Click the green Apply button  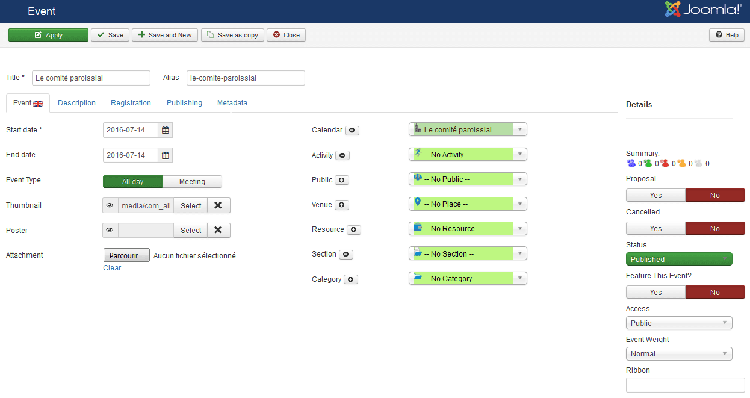coord(48,35)
